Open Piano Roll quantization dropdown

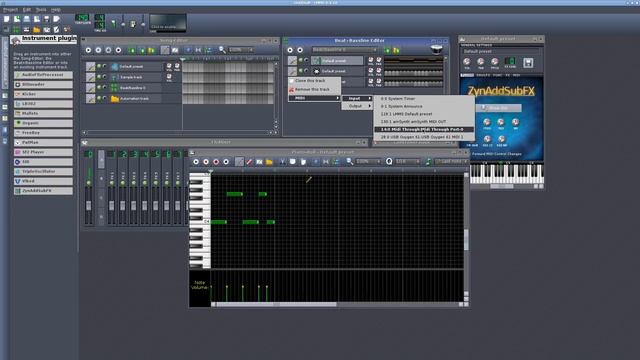click(x=408, y=162)
